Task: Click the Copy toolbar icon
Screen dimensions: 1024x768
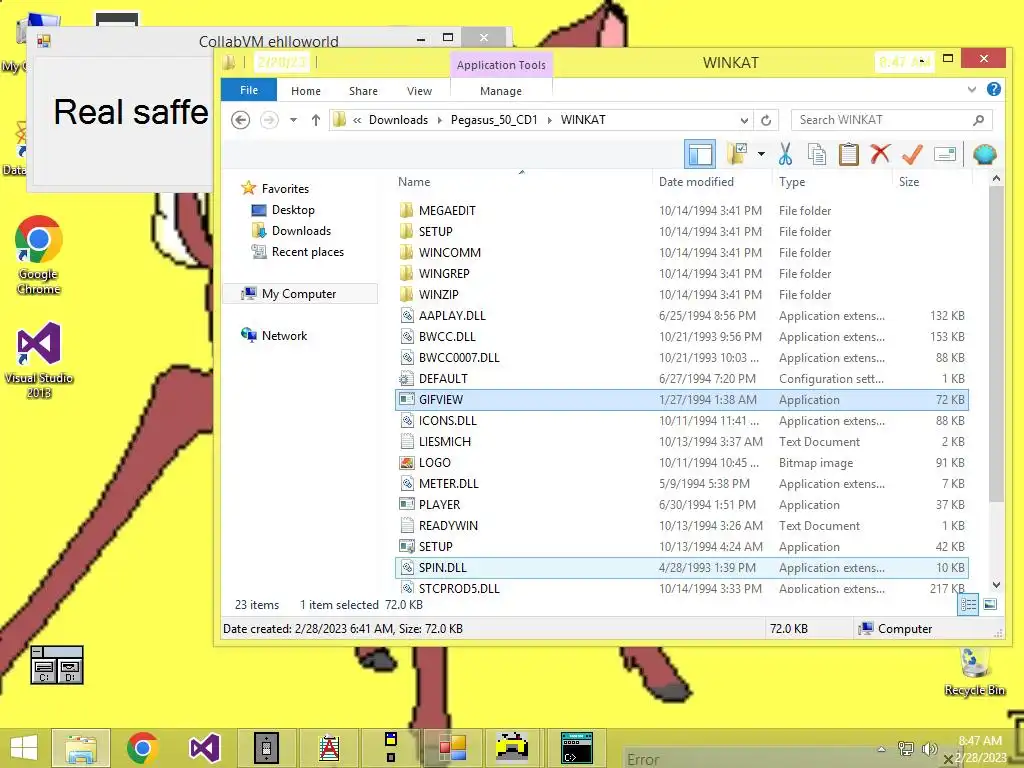Action: click(816, 154)
